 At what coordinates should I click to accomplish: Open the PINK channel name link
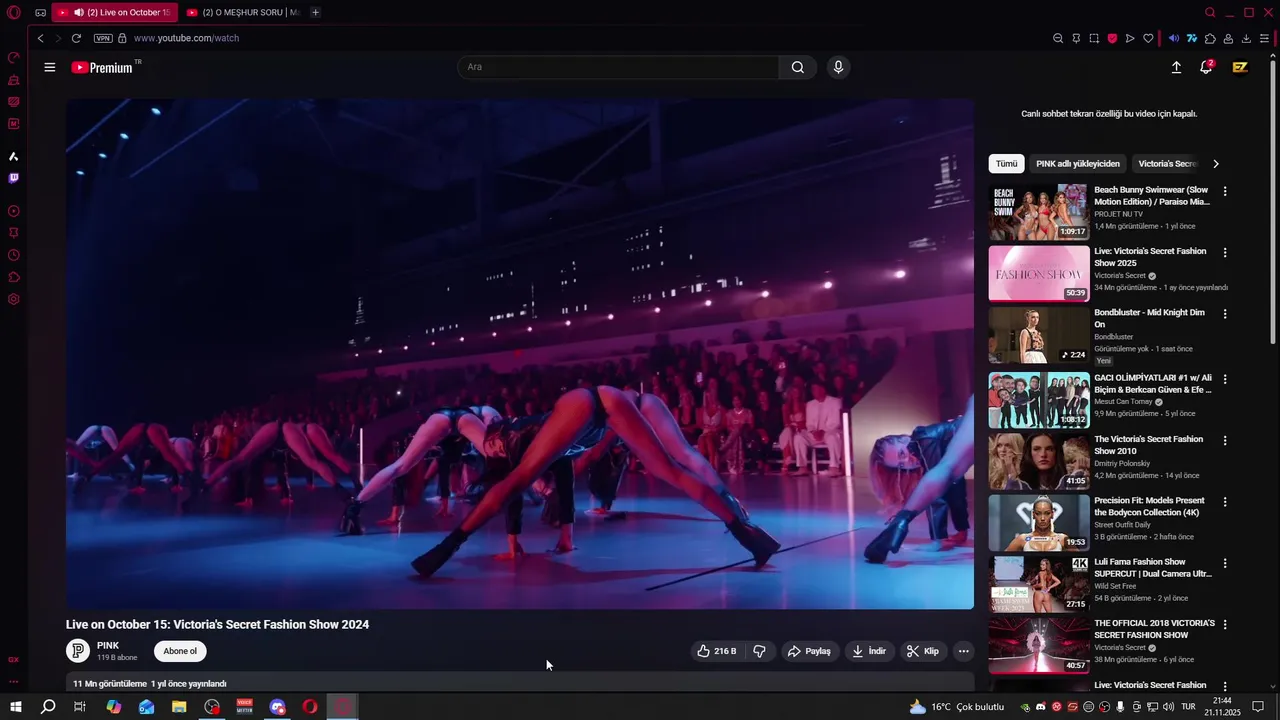click(x=108, y=646)
